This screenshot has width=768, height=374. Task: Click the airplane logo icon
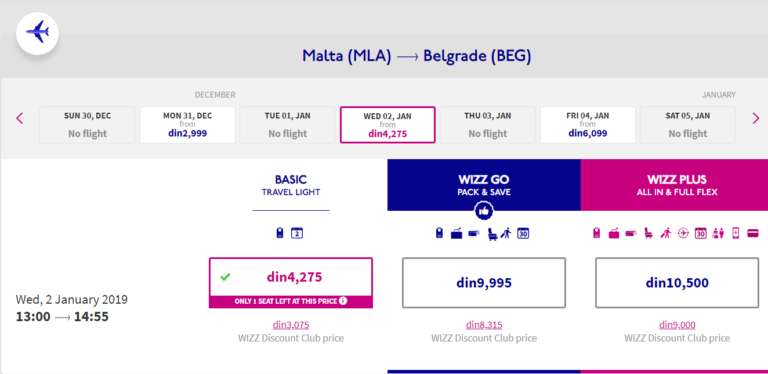[37, 33]
